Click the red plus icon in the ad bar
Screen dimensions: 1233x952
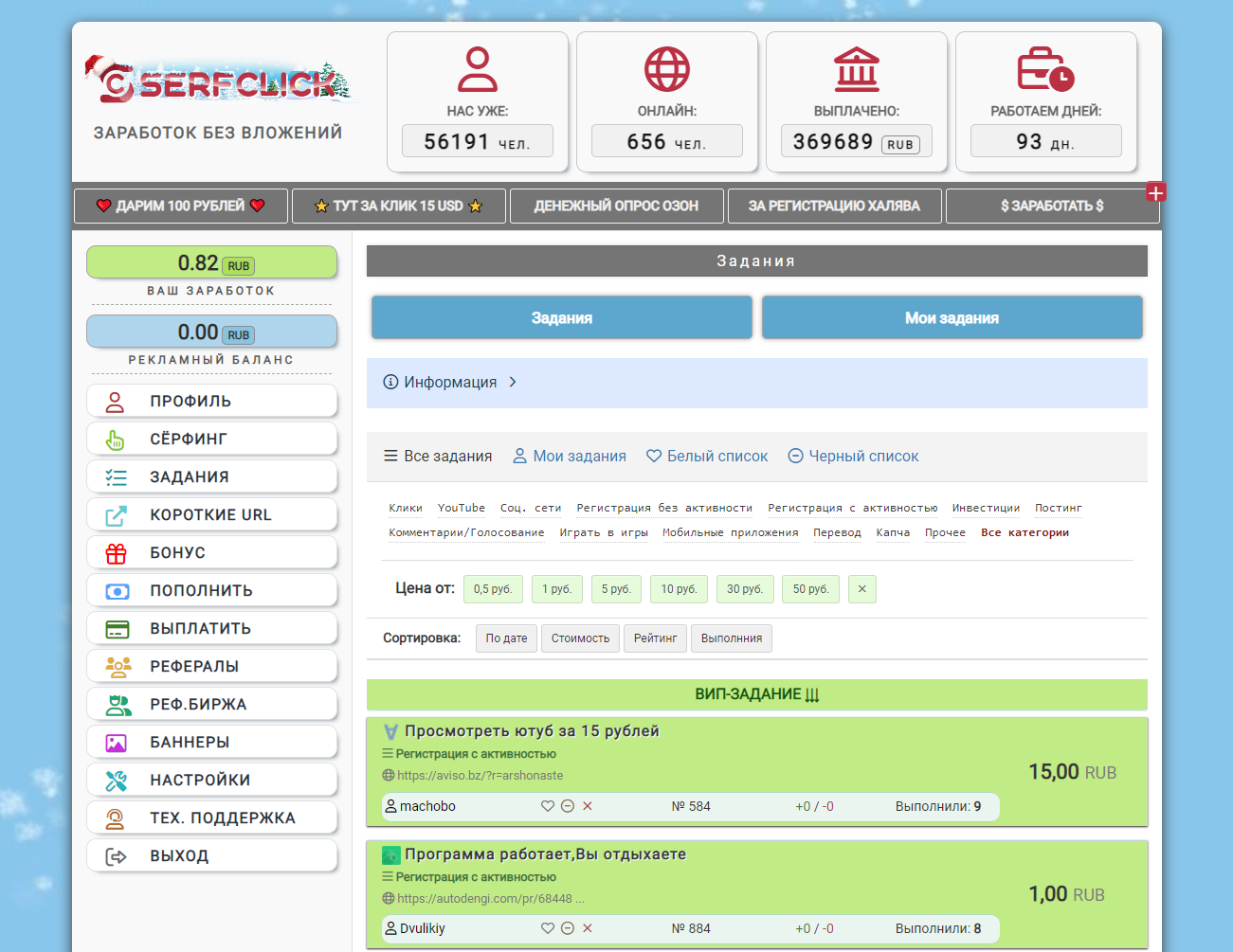click(1156, 192)
